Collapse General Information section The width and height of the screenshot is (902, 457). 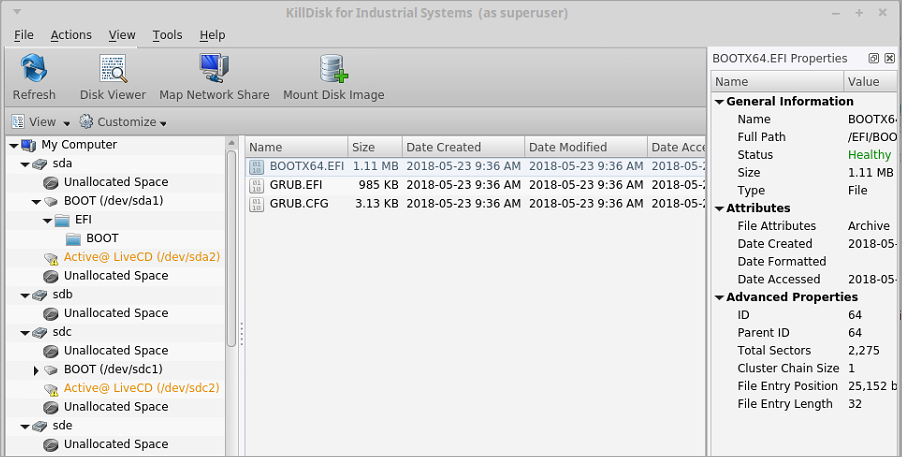point(719,102)
